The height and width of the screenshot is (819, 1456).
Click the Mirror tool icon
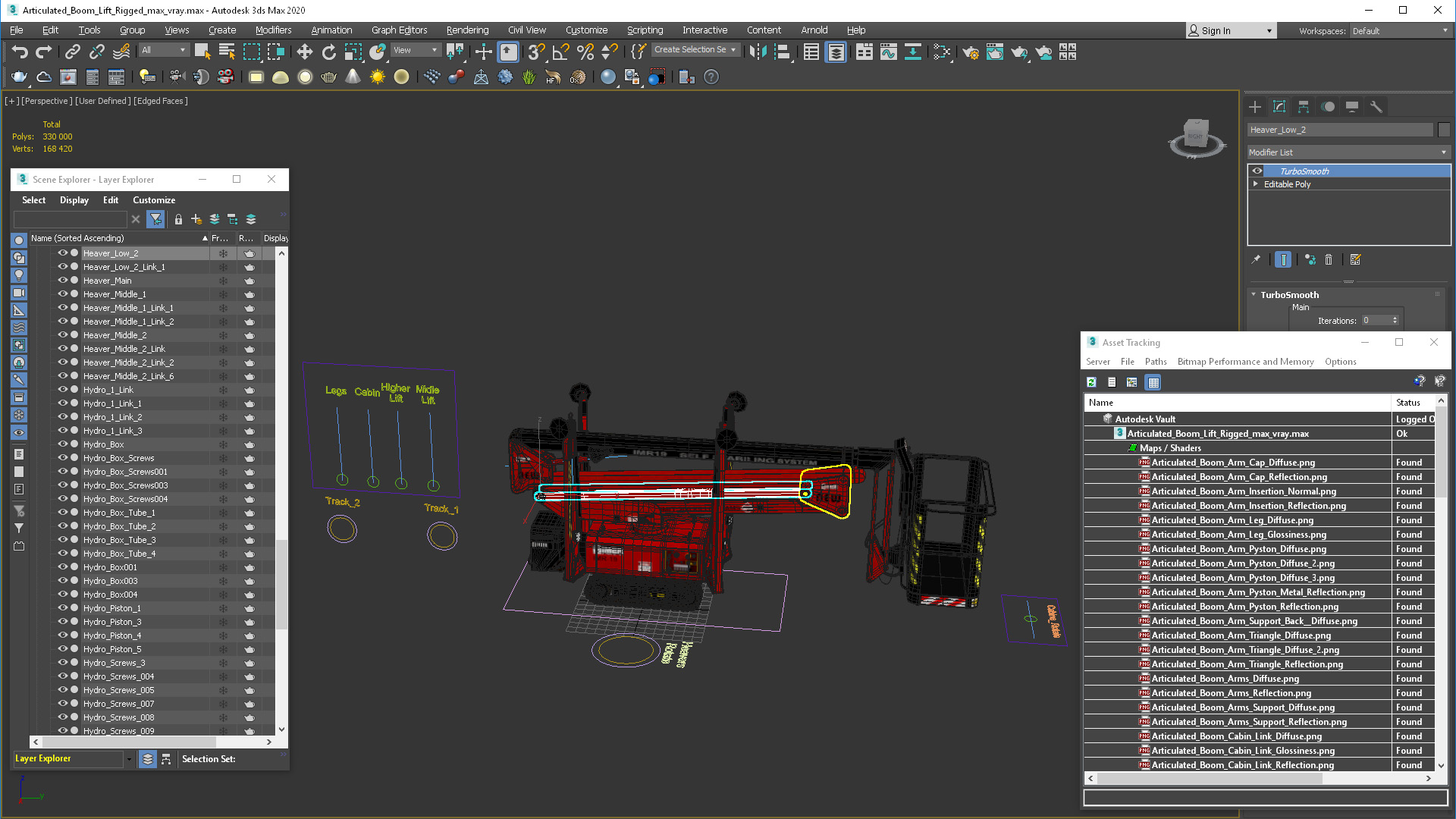758,52
